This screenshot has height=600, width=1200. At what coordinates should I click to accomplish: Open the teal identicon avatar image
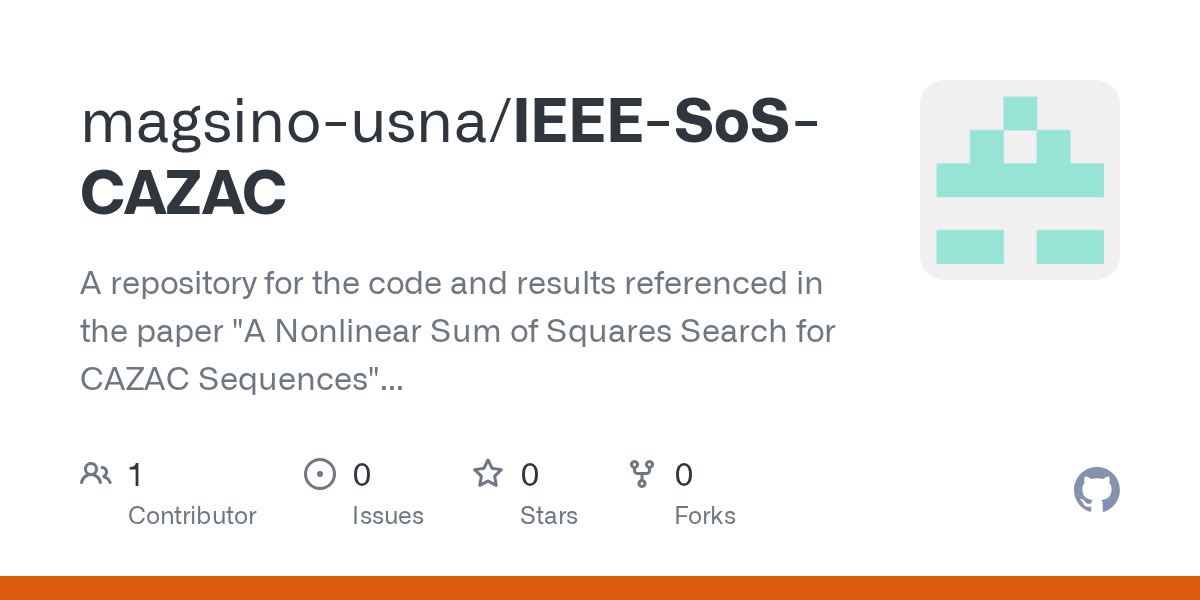(x=1019, y=180)
